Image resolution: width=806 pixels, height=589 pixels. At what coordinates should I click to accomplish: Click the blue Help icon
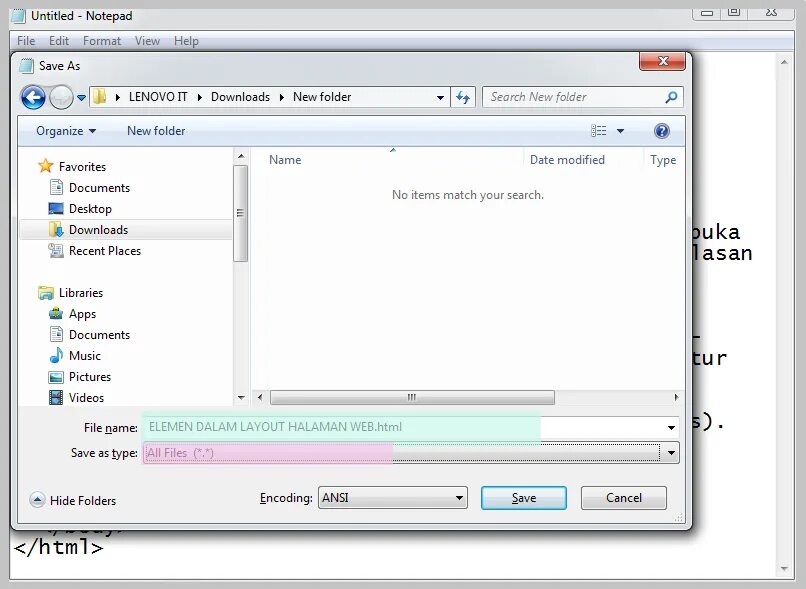click(662, 131)
